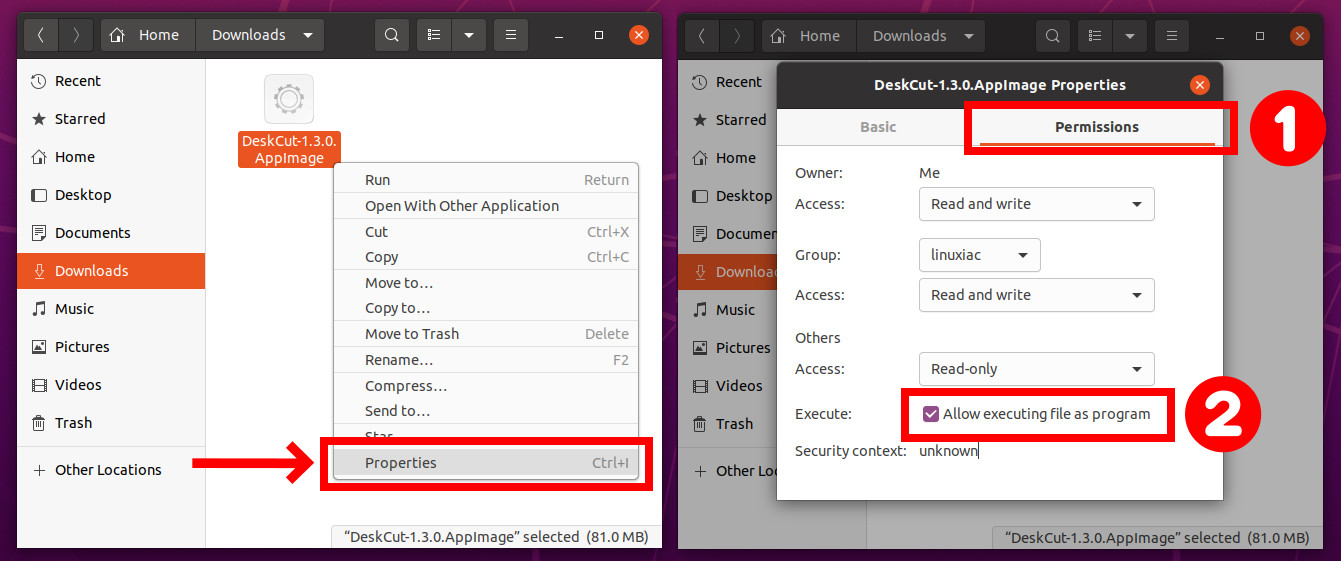
Task: Choose Open With Other Application
Action: (x=485, y=206)
